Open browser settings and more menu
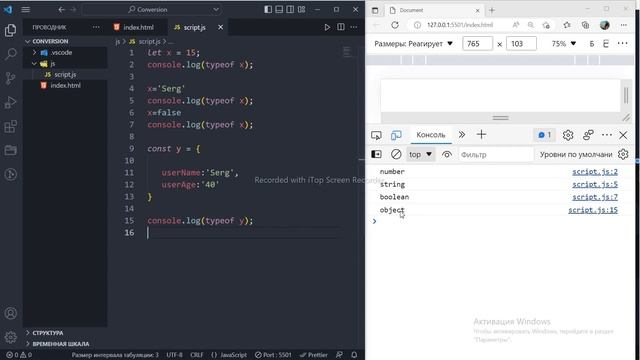640x360 pixels. pyautogui.click(x=624, y=25)
